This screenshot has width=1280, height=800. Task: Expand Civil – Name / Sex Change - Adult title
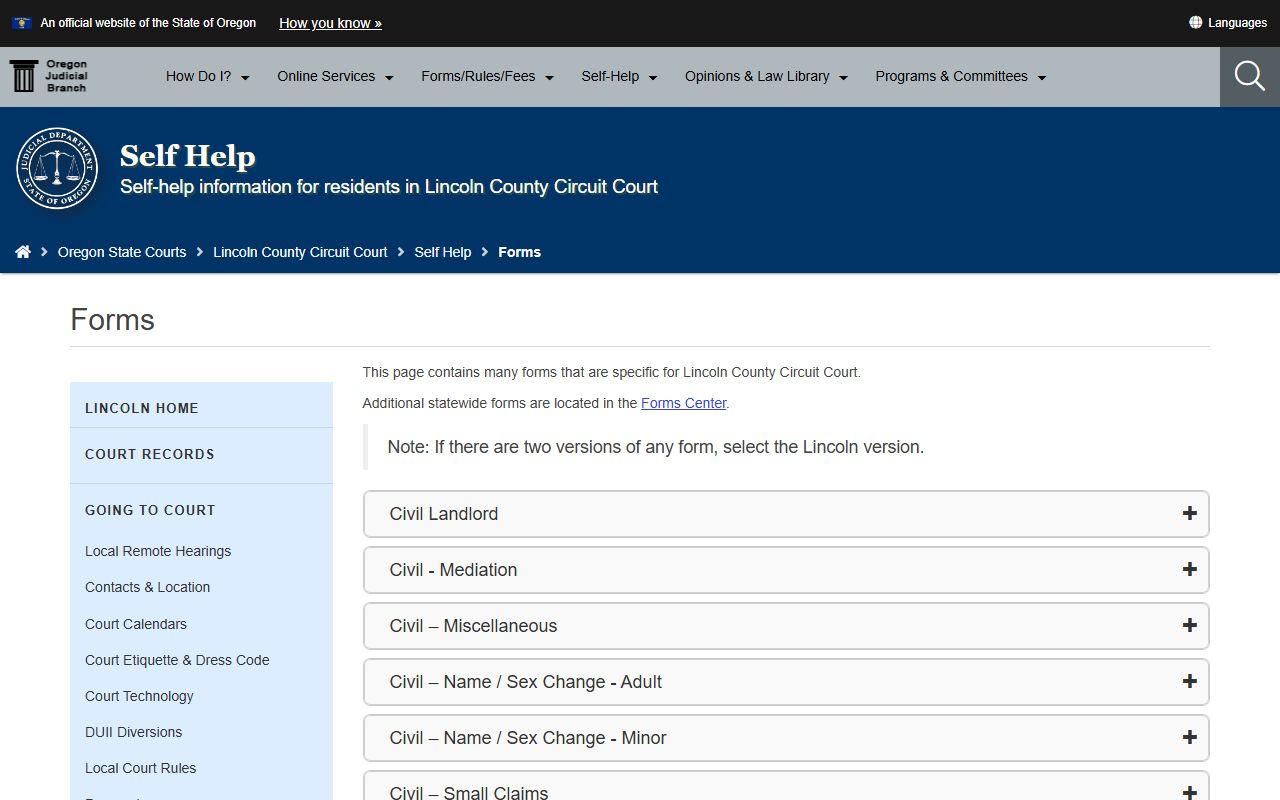(x=526, y=682)
